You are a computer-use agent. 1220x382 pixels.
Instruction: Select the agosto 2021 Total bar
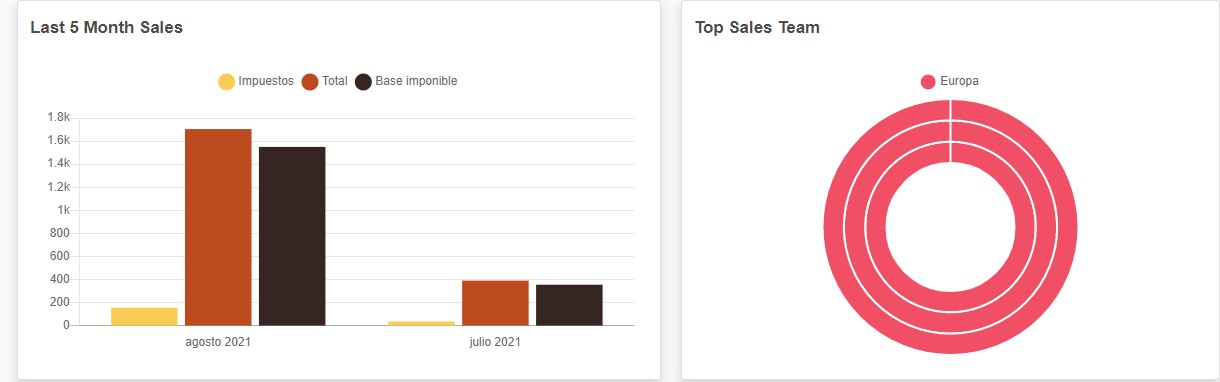click(218, 227)
